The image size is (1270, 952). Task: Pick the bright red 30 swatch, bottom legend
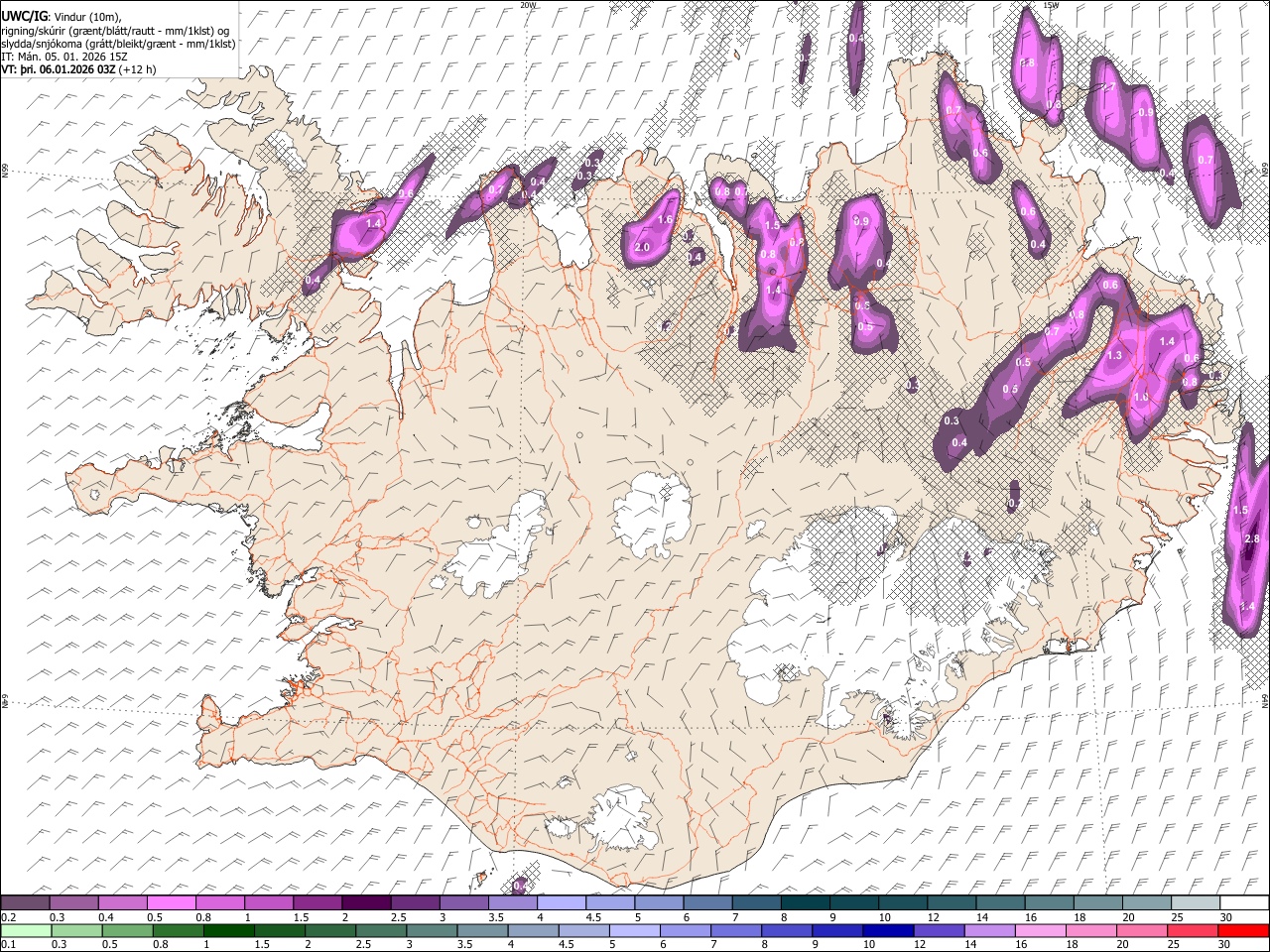coord(1243,930)
